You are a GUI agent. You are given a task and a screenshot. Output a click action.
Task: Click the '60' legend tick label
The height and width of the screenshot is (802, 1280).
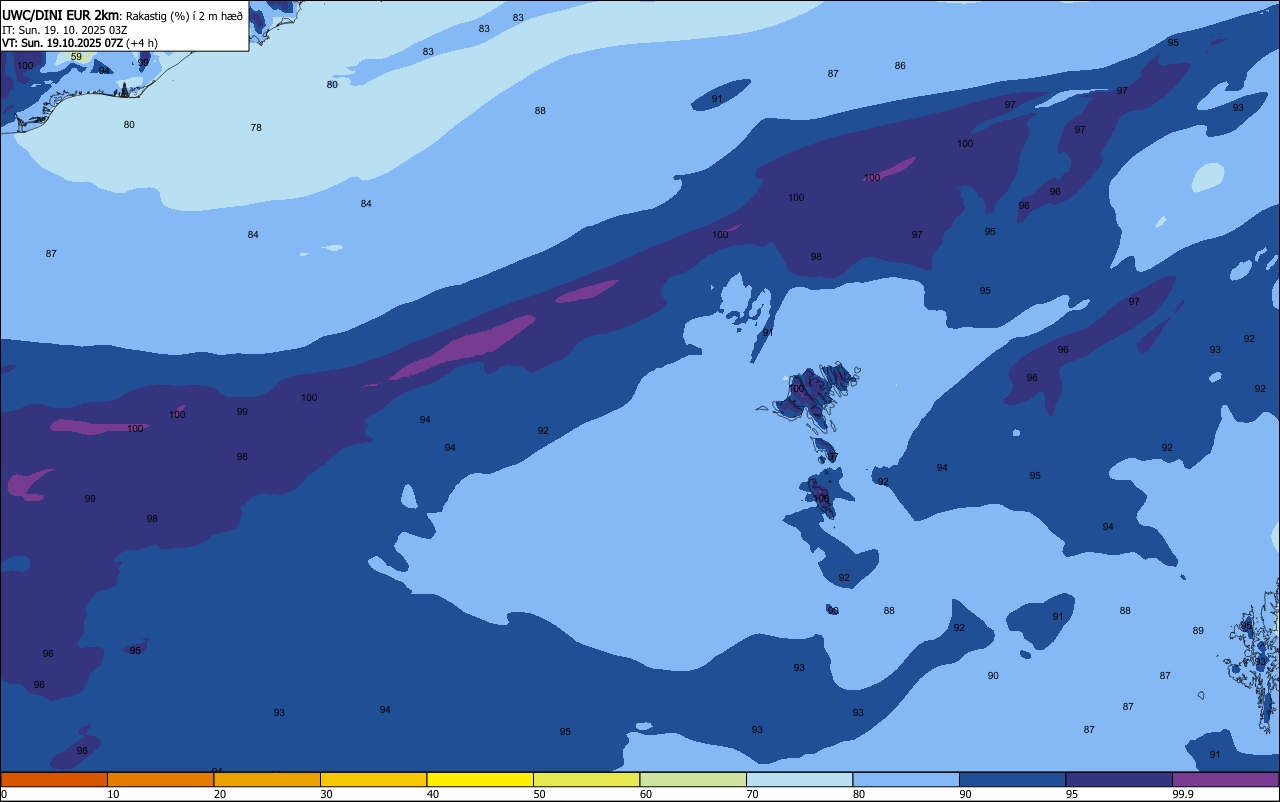[x=645, y=794]
